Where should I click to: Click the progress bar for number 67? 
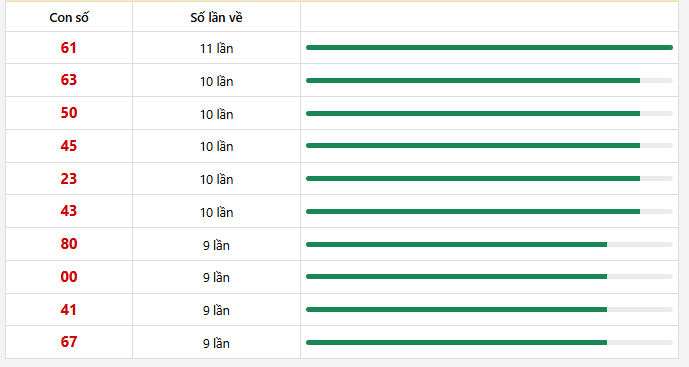[490, 342]
